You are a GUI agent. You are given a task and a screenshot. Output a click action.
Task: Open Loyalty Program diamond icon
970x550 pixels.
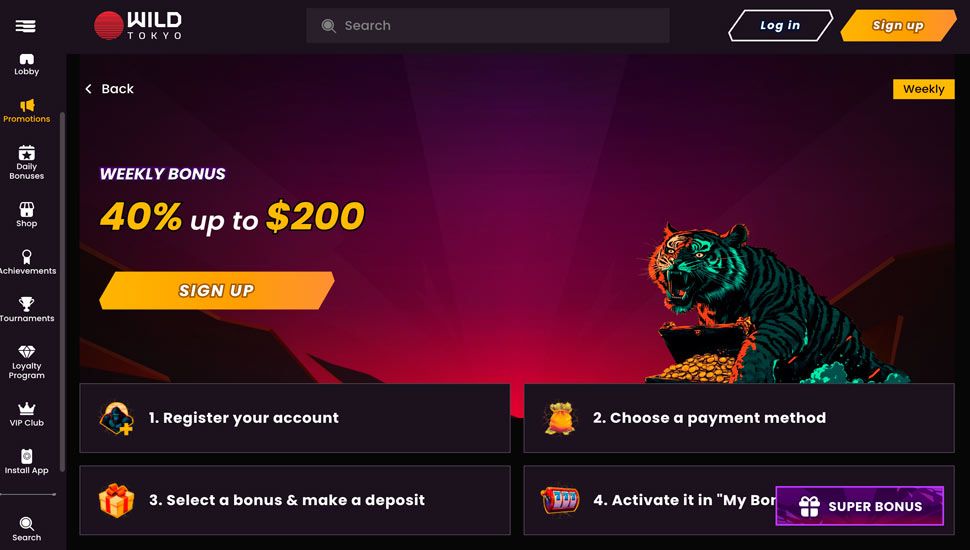click(x=27, y=351)
